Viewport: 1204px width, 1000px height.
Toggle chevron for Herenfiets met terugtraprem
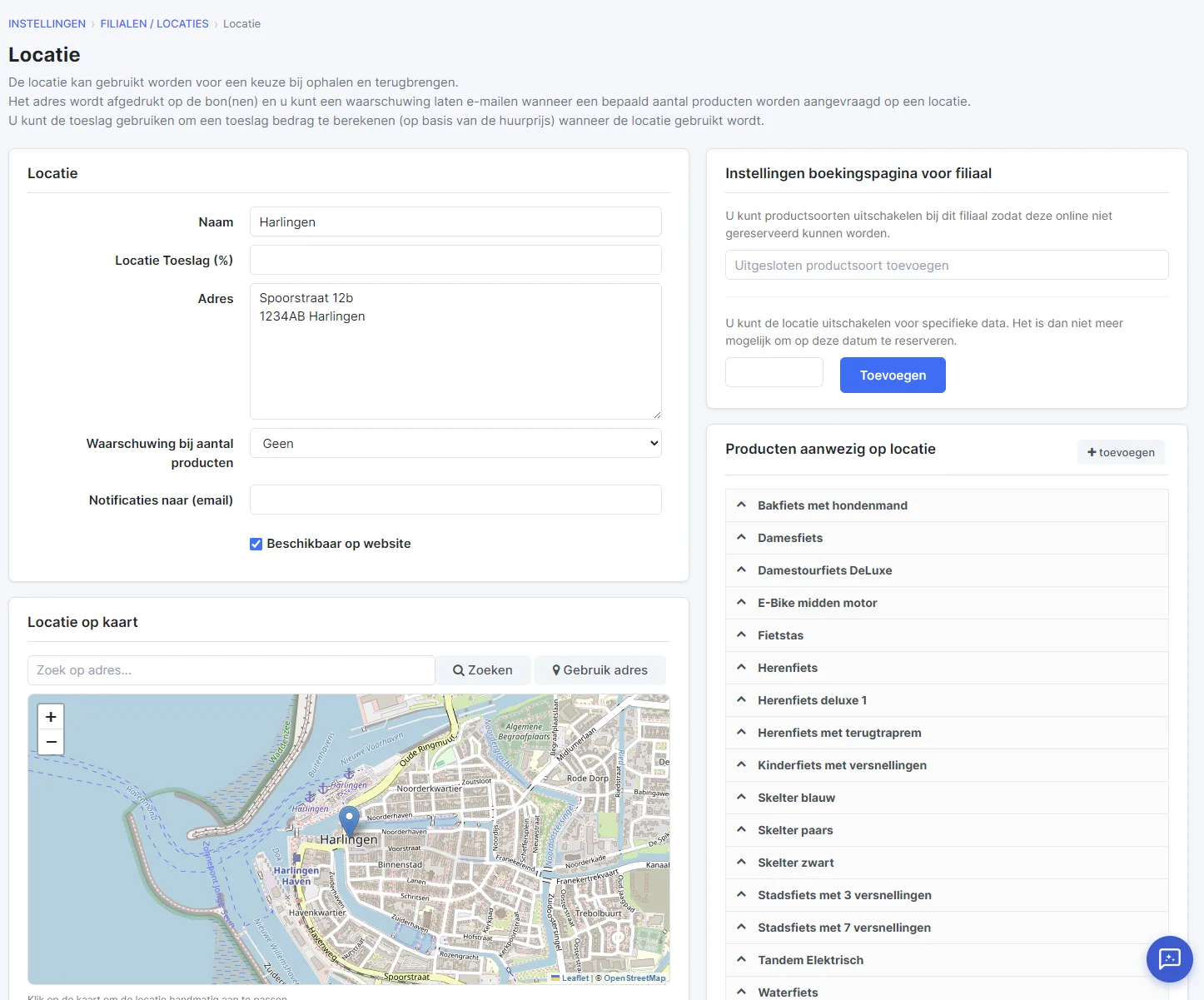coord(741,732)
